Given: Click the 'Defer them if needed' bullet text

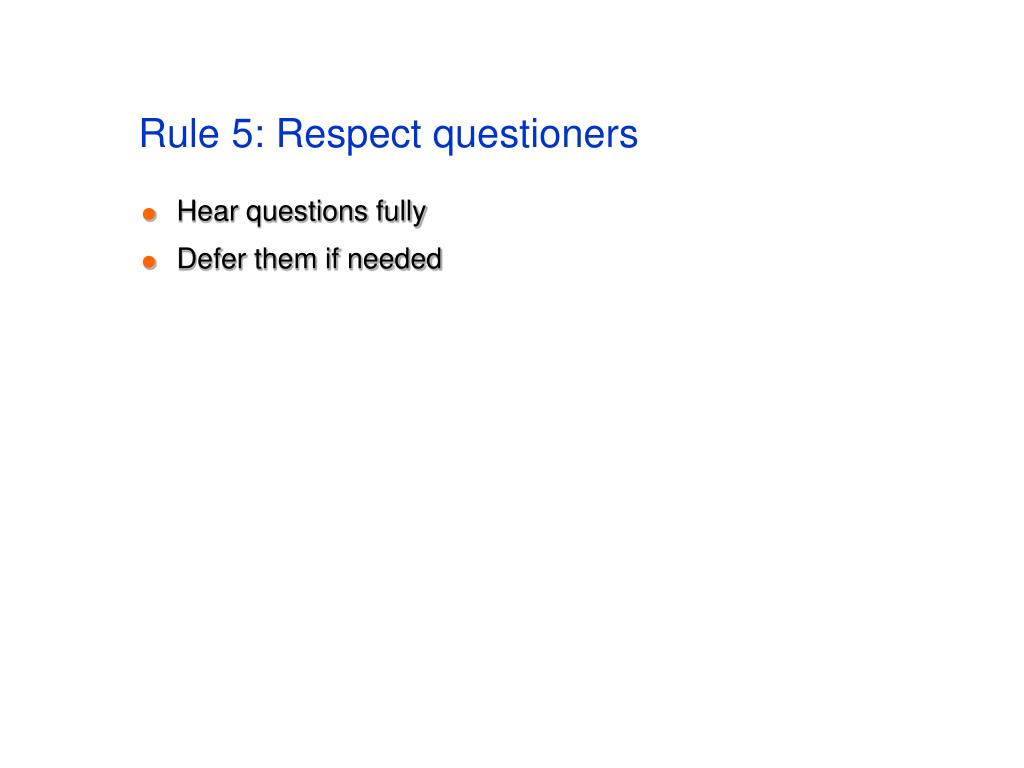Looking at the screenshot, I should (x=310, y=259).
